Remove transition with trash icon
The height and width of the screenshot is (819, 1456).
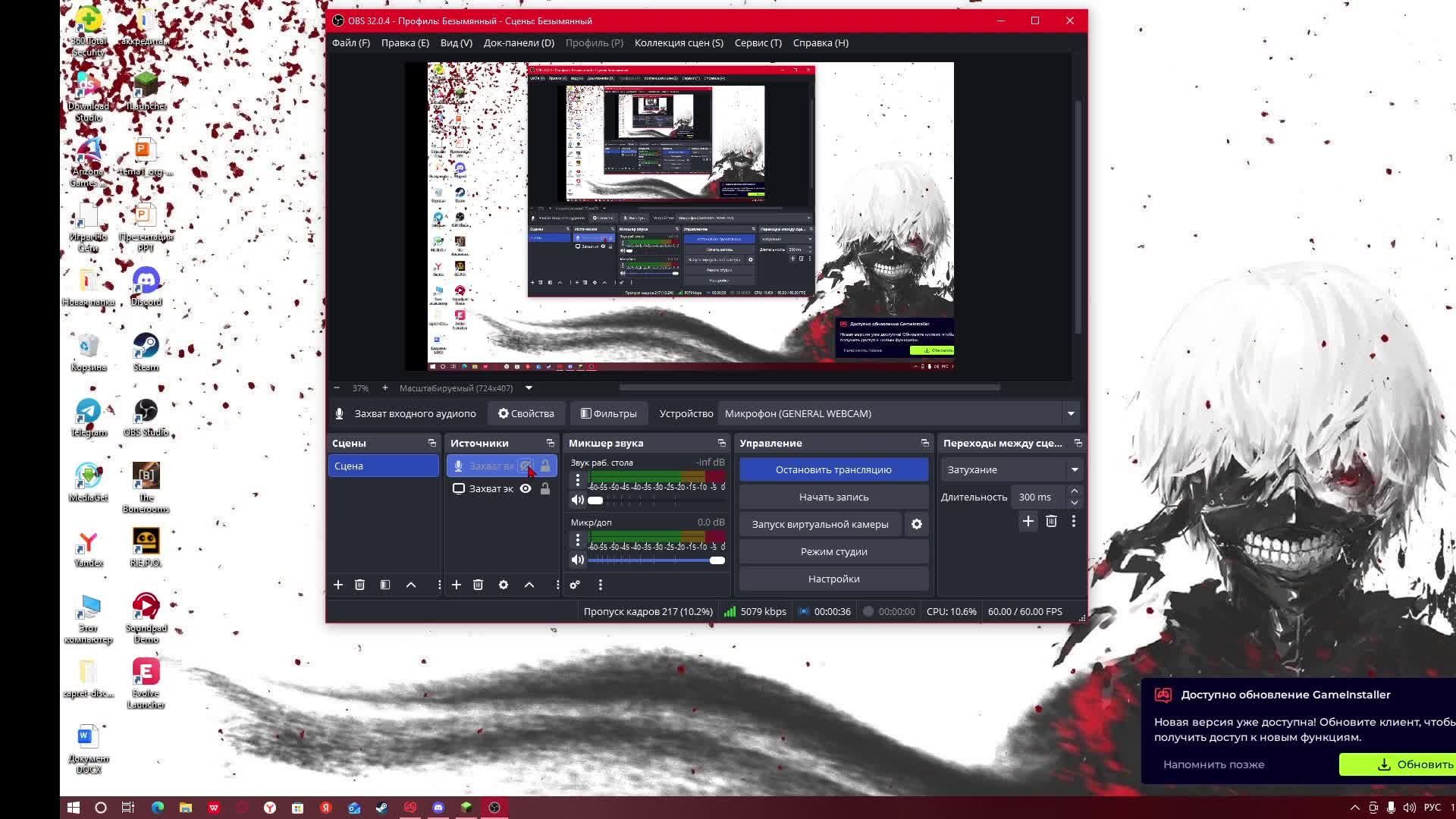click(1051, 521)
